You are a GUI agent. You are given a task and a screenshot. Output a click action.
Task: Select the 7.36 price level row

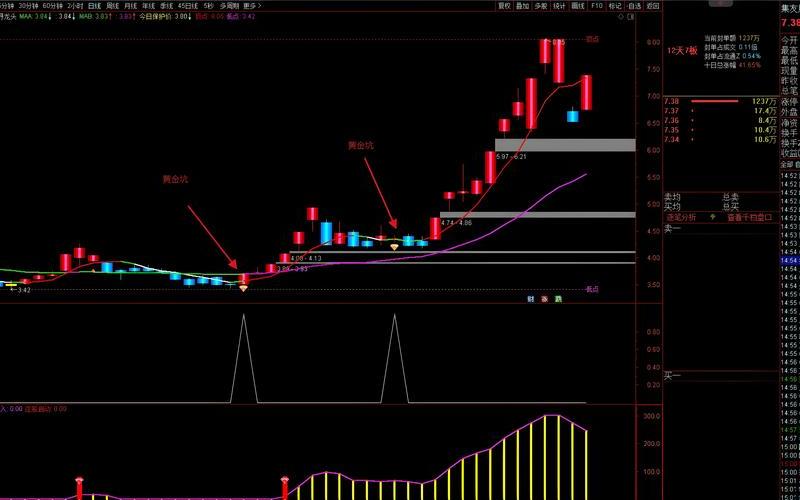(x=720, y=120)
